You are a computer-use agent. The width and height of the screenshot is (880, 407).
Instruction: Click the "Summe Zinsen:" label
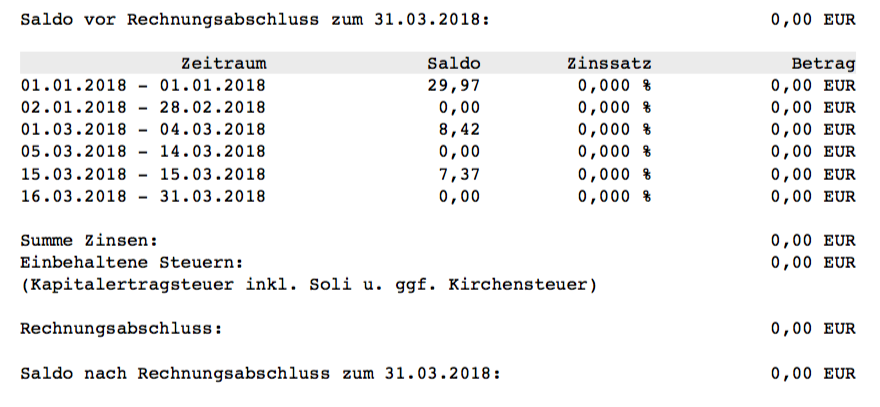(x=89, y=241)
